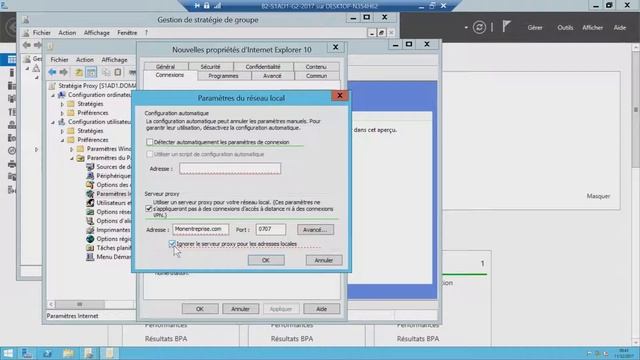The image size is (640, 360).
Task: Uncheck 'Ignorer le serveur proxy' for local addresses
Action: click(x=172, y=244)
